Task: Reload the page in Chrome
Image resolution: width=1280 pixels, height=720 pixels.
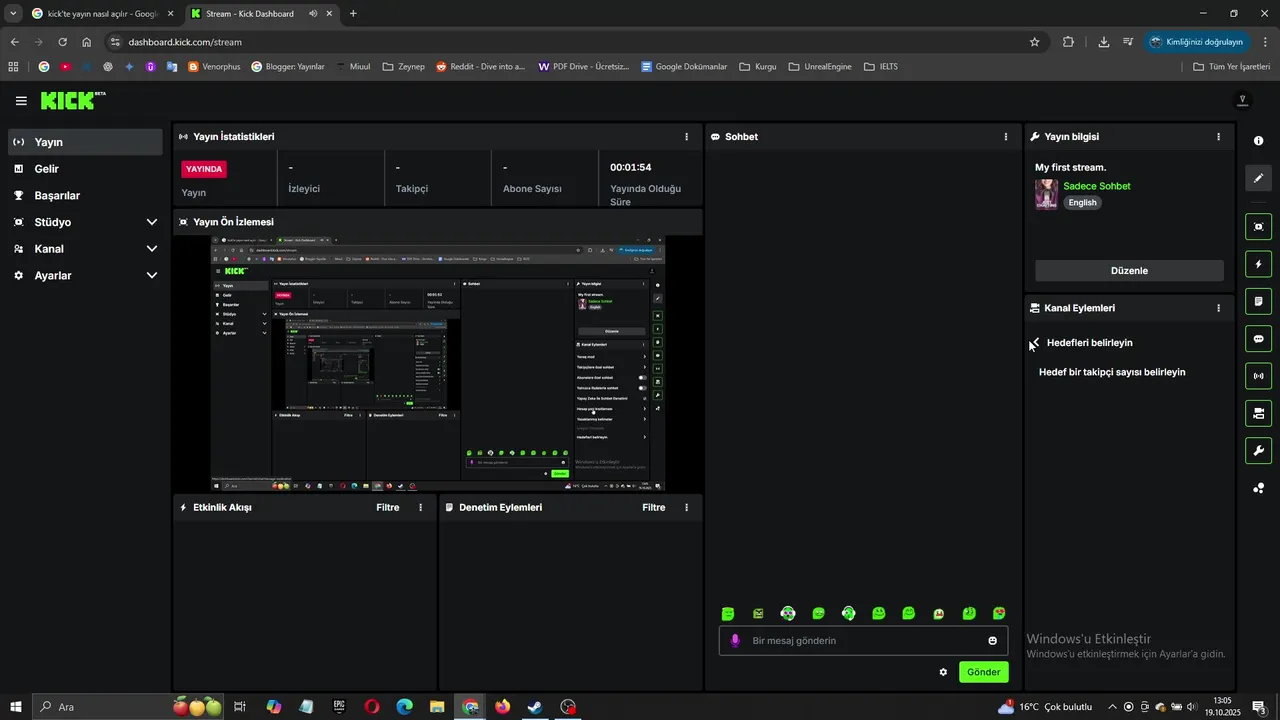Action: click(62, 42)
